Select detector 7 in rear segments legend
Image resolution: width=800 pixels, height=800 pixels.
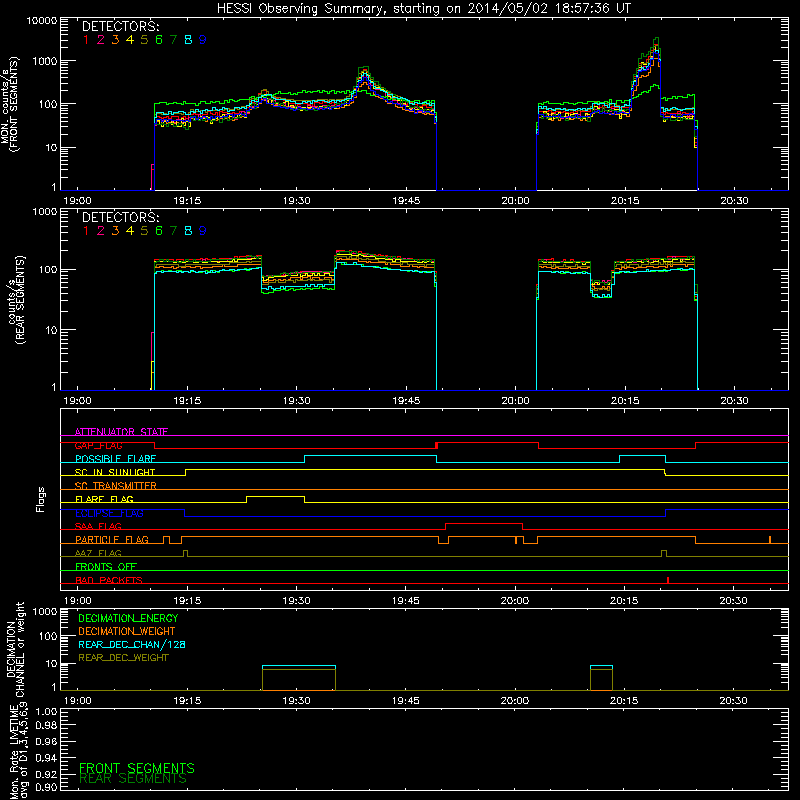[173, 231]
